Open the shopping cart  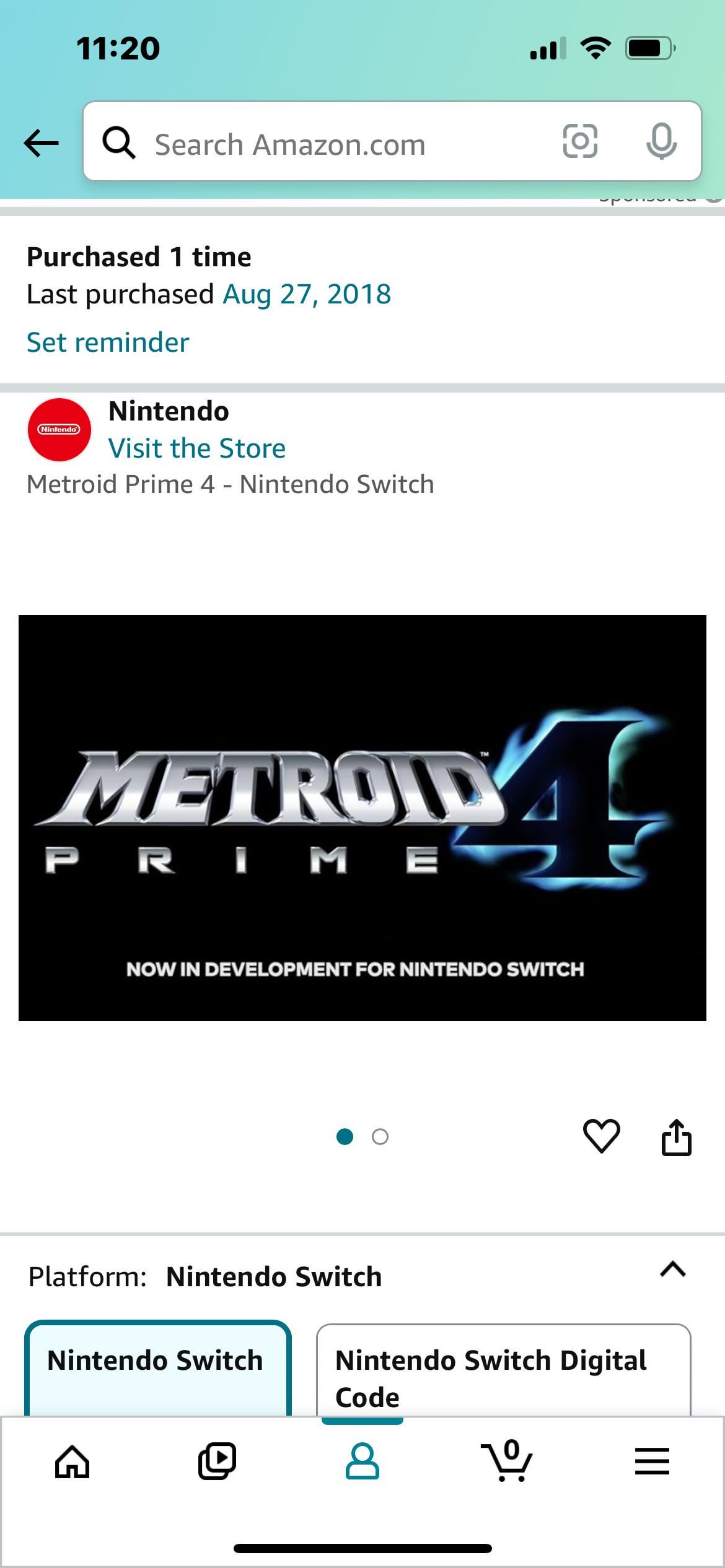click(507, 1460)
